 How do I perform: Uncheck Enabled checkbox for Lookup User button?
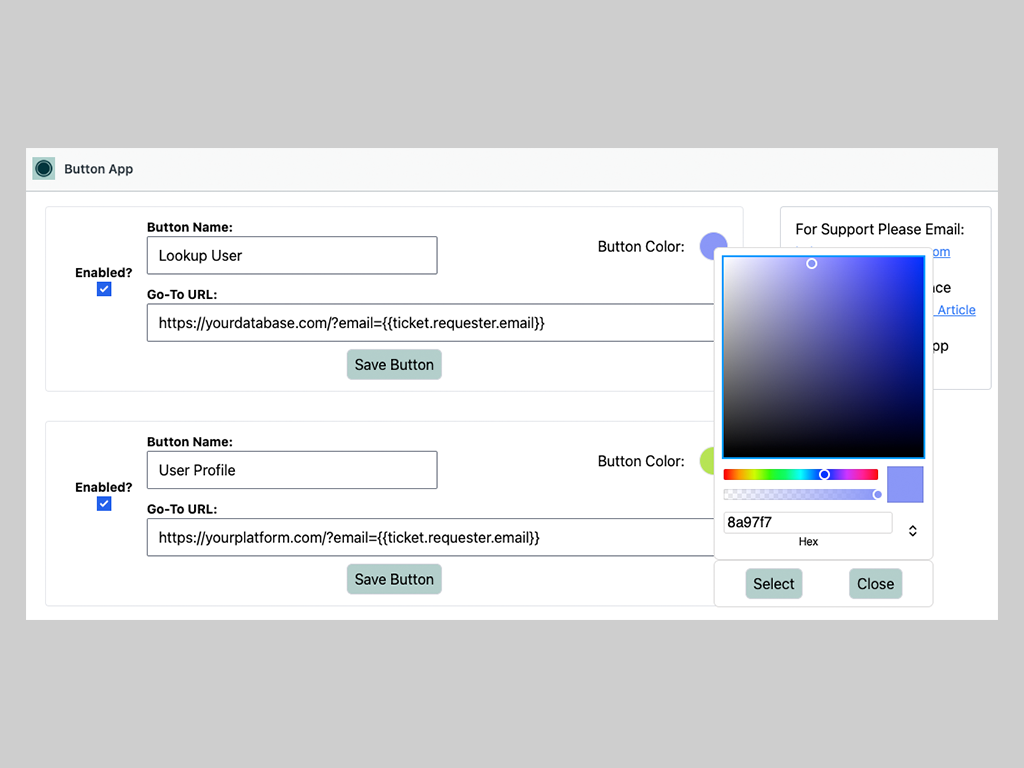point(104,289)
